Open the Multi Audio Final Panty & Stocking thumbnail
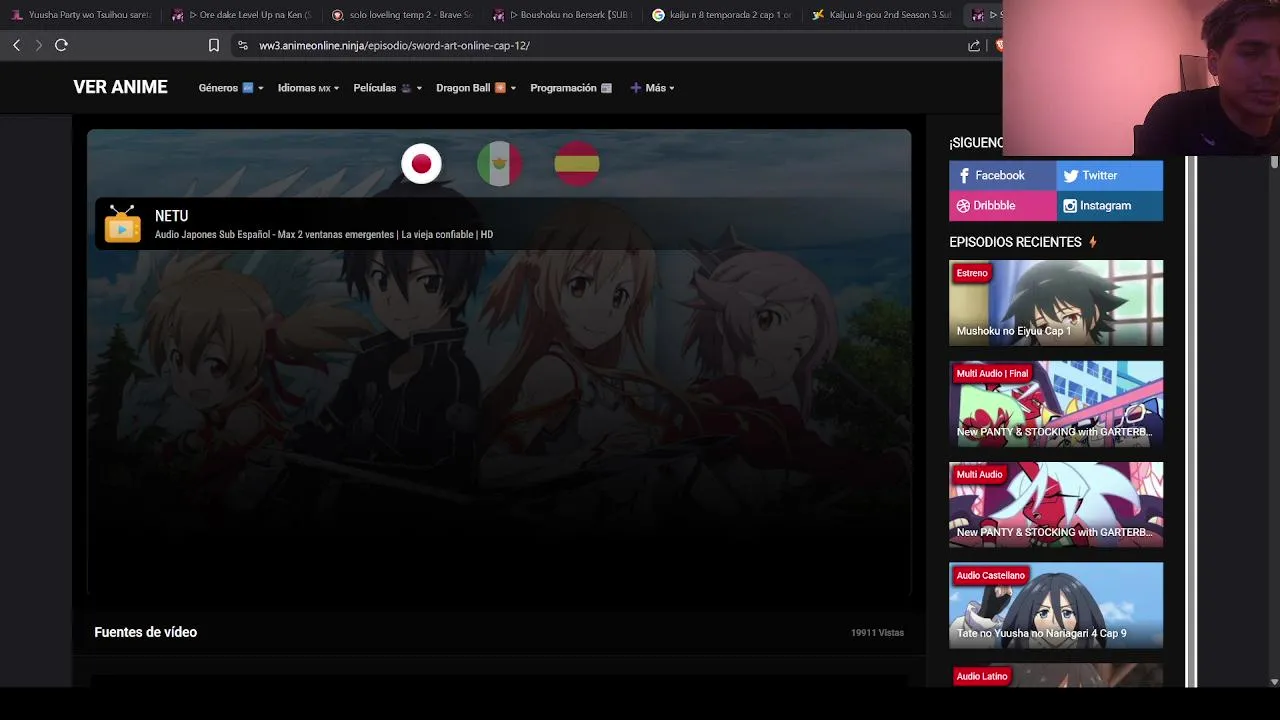 point(1056,404)
